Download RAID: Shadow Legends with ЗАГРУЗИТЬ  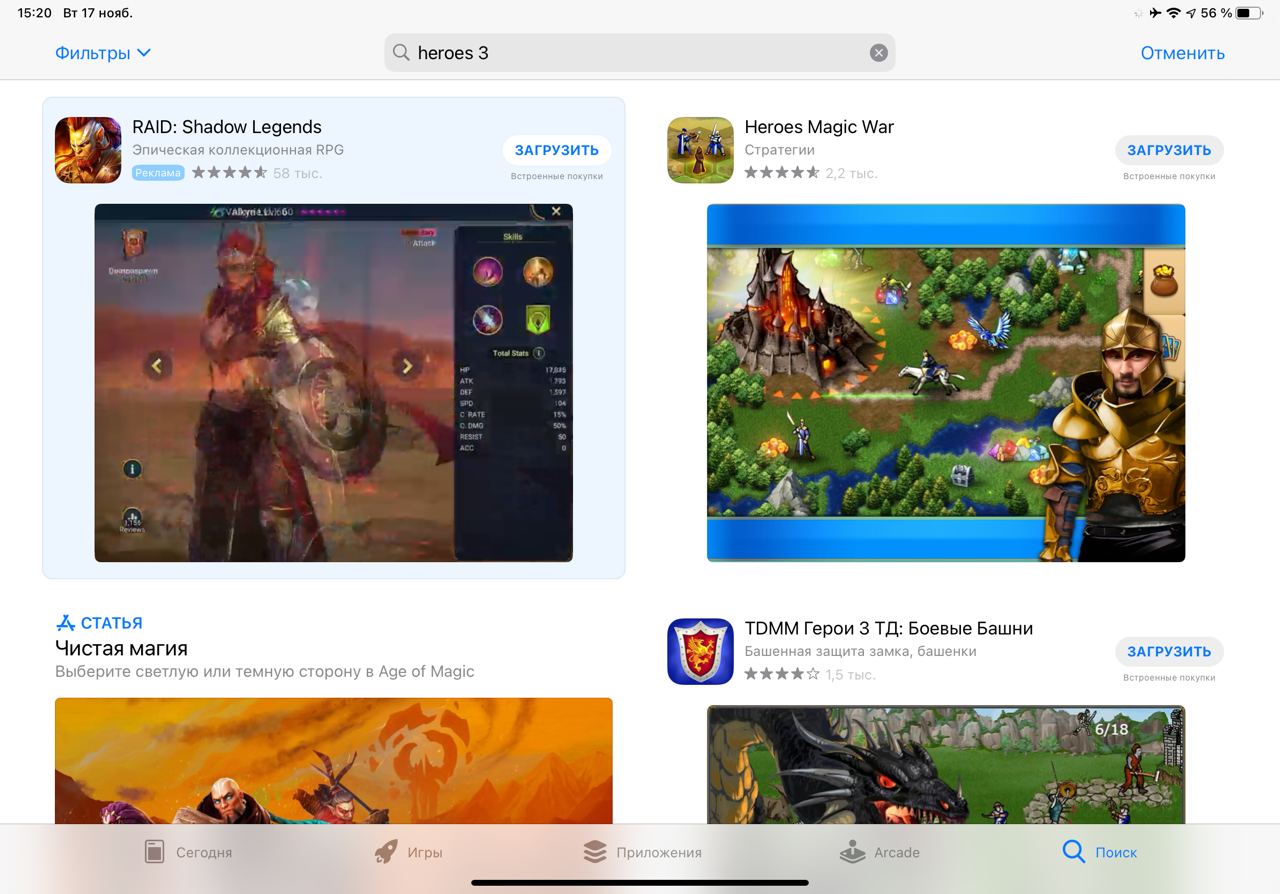[556, 150]
